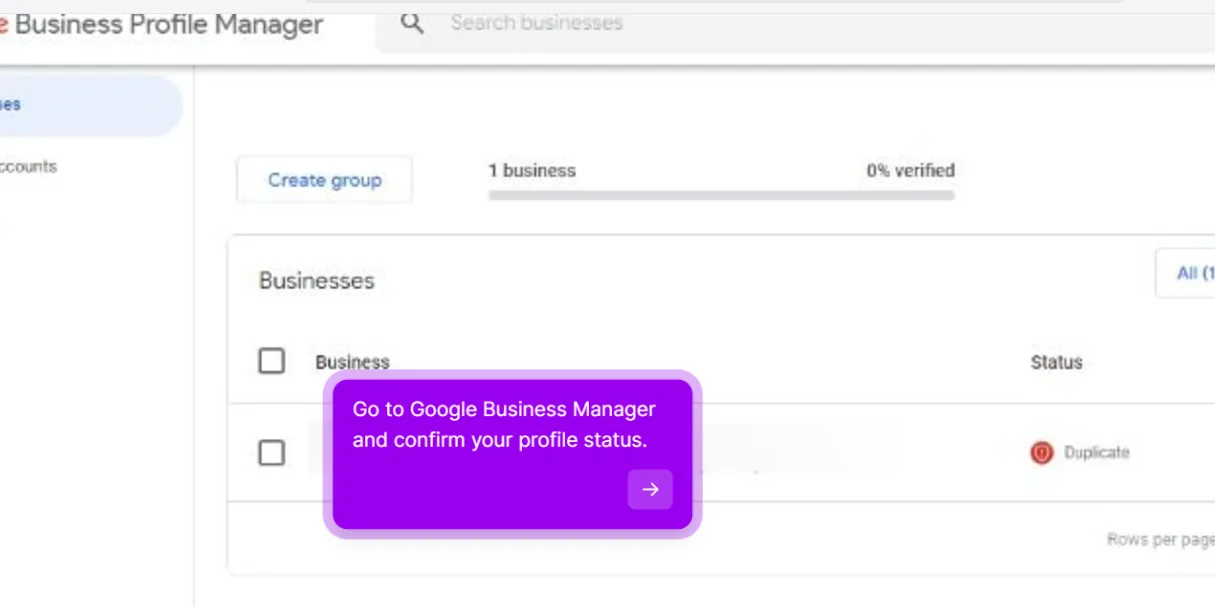Click the Business column header

tap(352, 362)
